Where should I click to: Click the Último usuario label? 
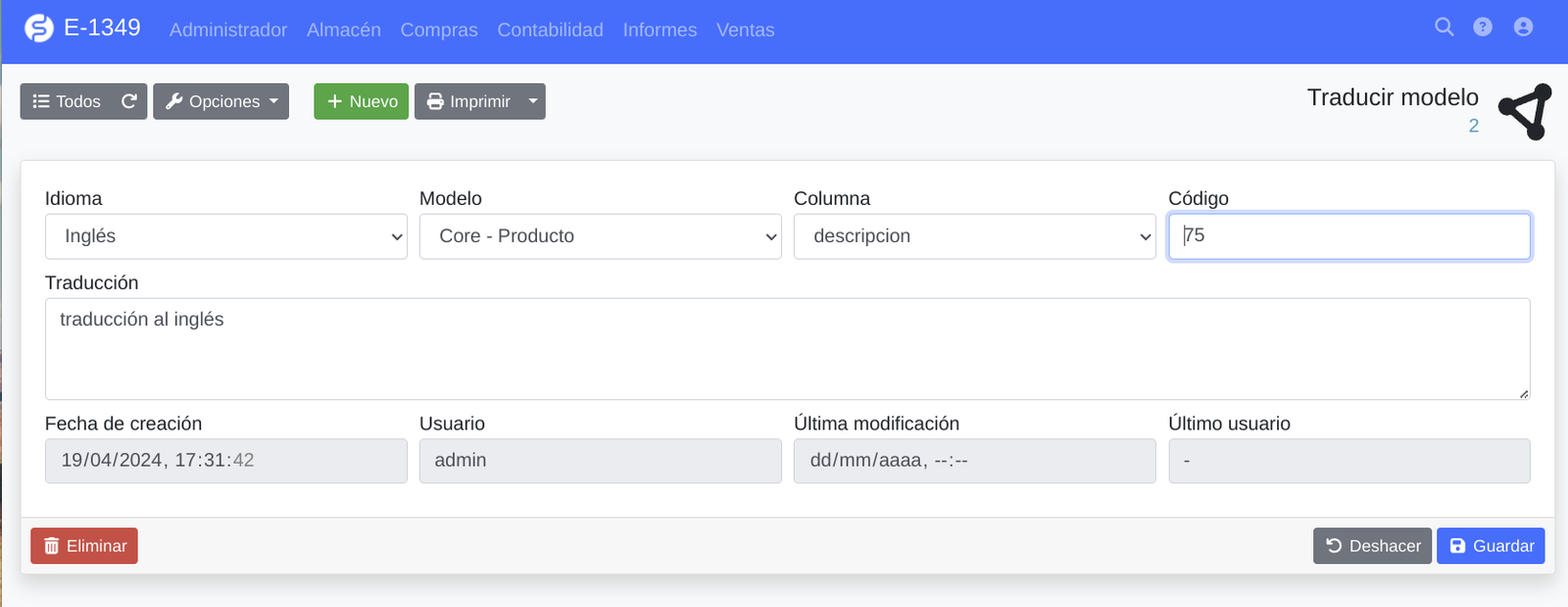pyautogui.click(x=1229, y=424)
